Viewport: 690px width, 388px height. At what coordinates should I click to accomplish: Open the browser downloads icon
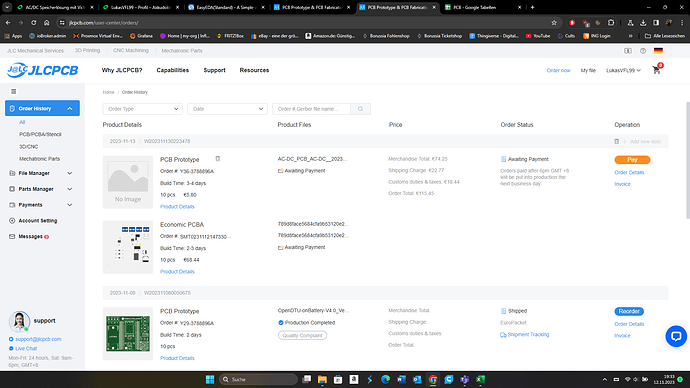pos(643,22)
